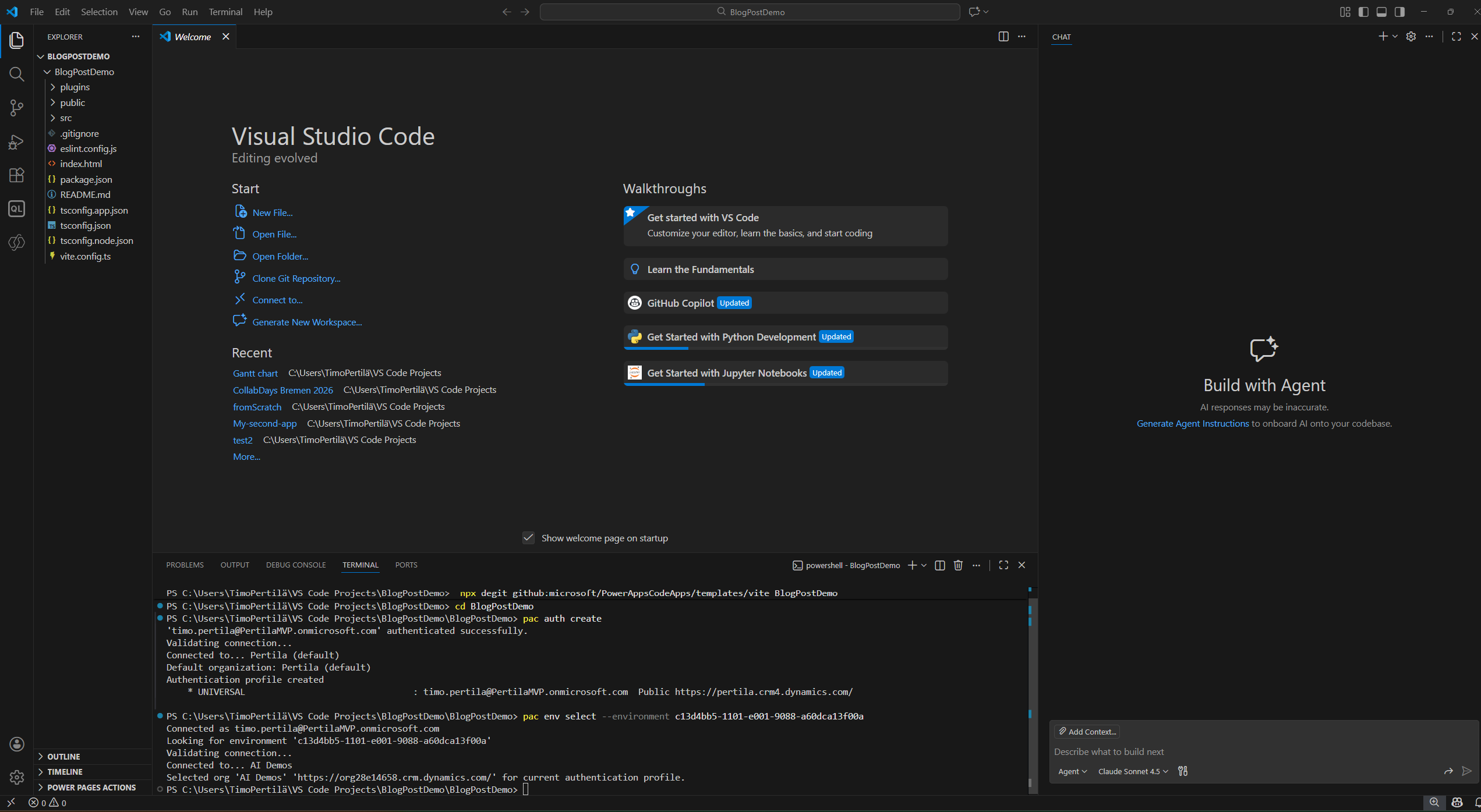Screen dimensions: 1481x812
Task: Click the Configure Tools icon in chat
Action: tap(1183, 771)
